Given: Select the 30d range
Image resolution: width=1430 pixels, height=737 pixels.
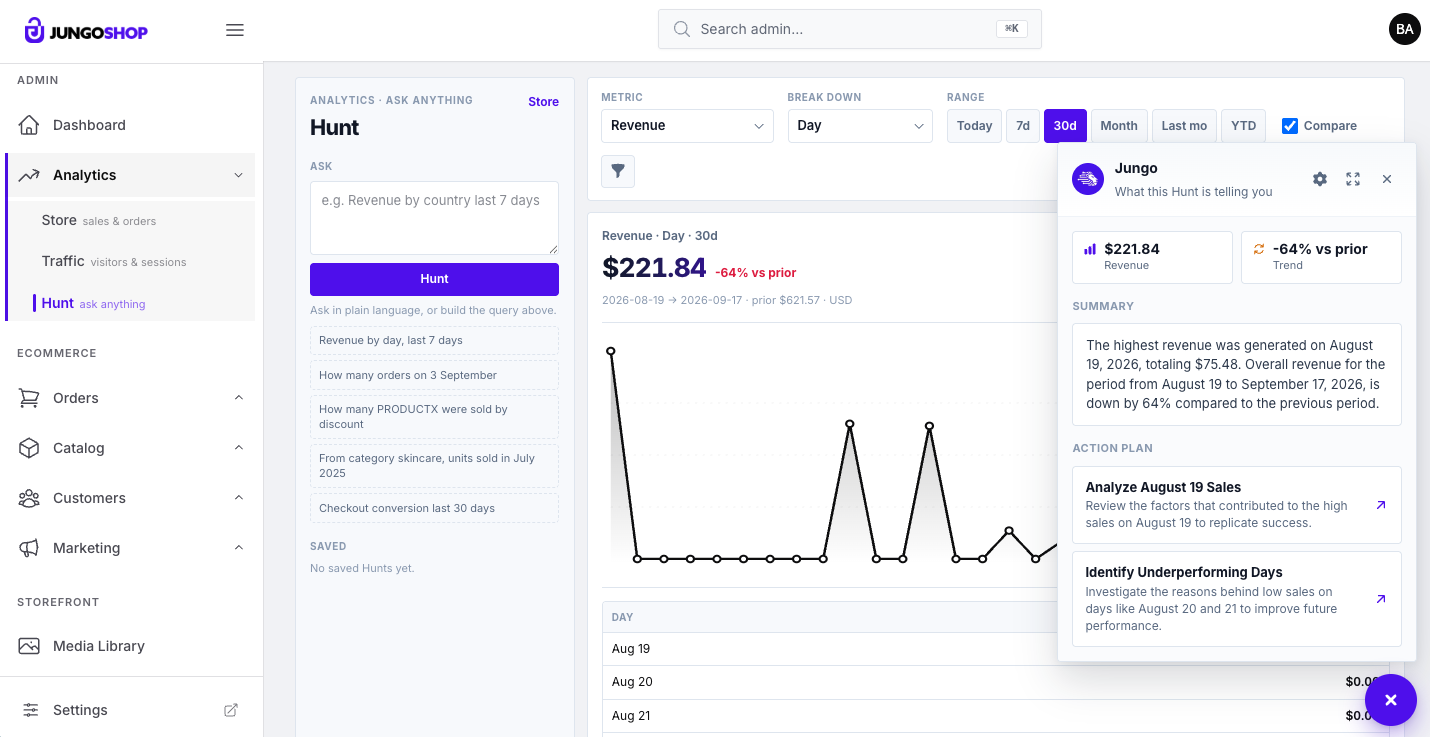Looking at the screenshot, I should [1065, 126].
